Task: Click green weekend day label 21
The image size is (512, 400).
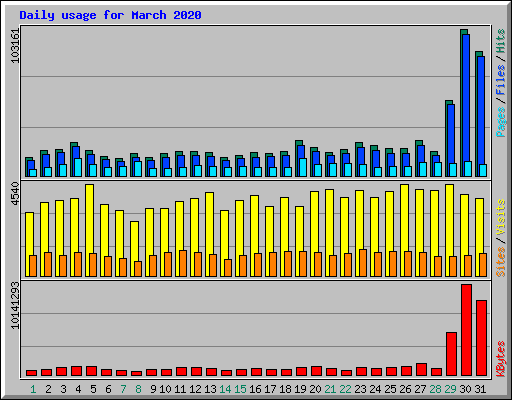Action: [x=330, y=389]
